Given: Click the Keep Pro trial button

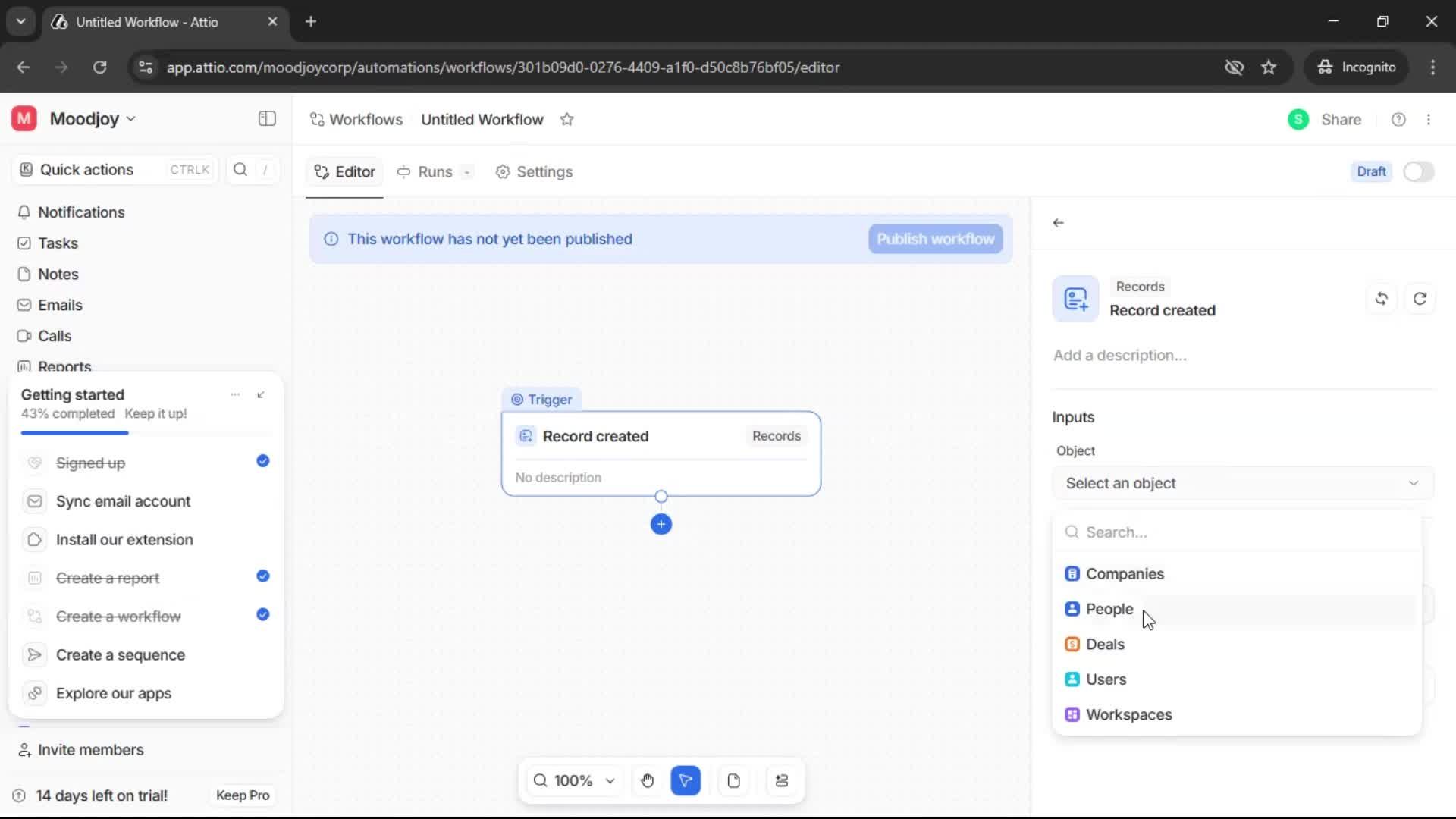Looking at the screenshot, I should click(242, 795).
